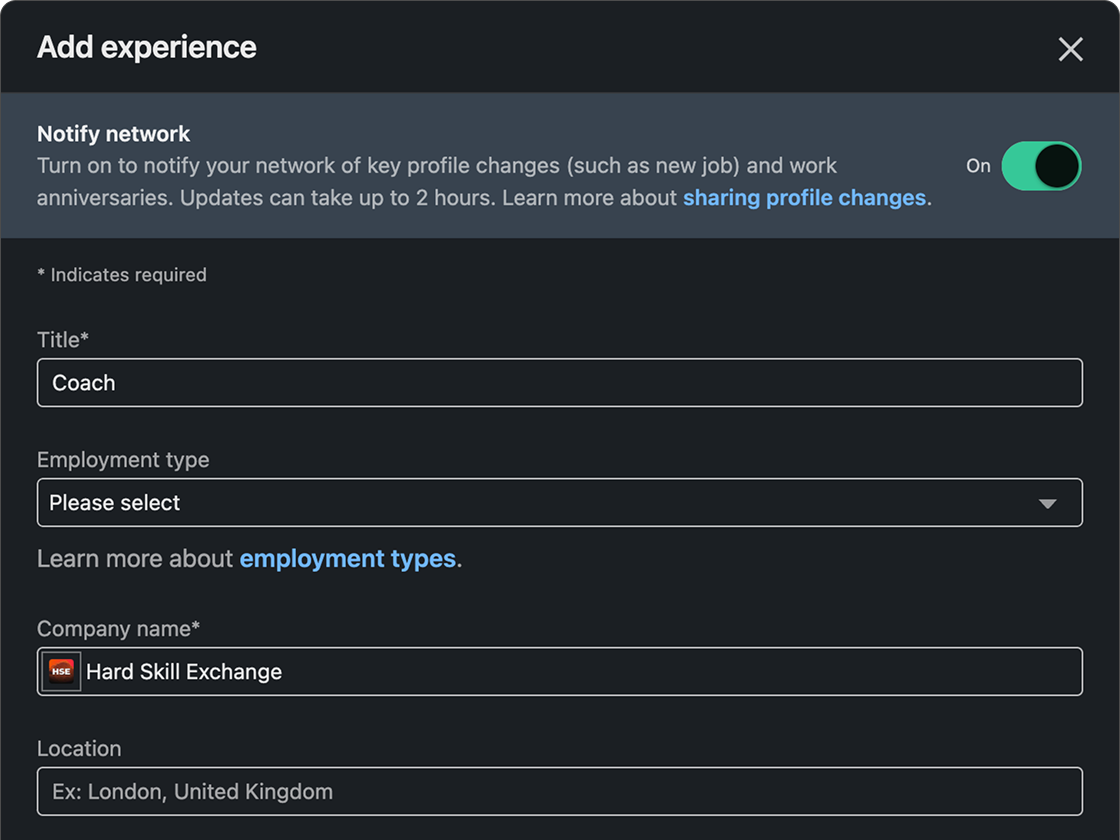Open the sharing profile changes link
Viewport: 1120px width, 840px height.
(804, 198)
